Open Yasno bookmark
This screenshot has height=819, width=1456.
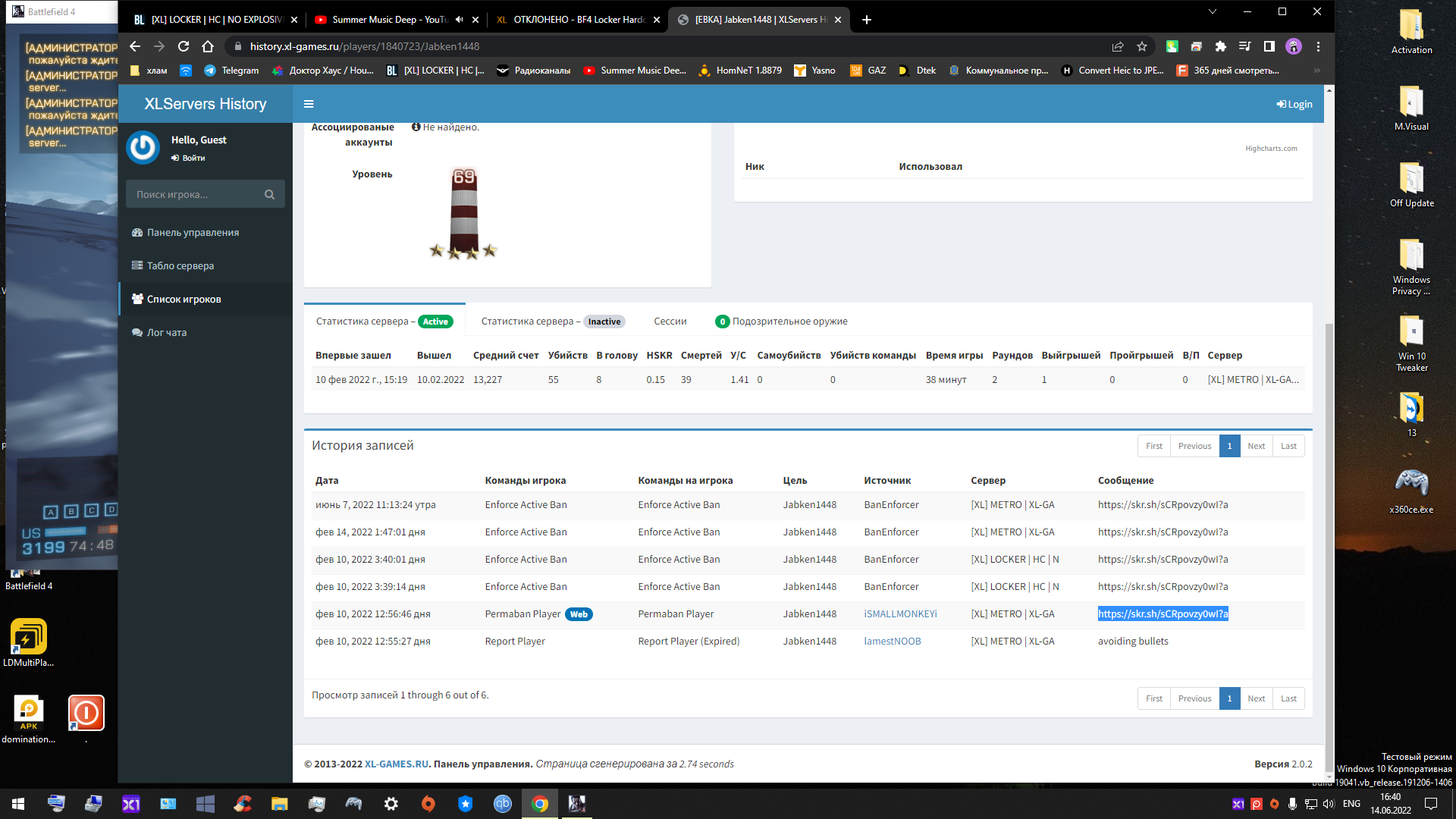814,71
